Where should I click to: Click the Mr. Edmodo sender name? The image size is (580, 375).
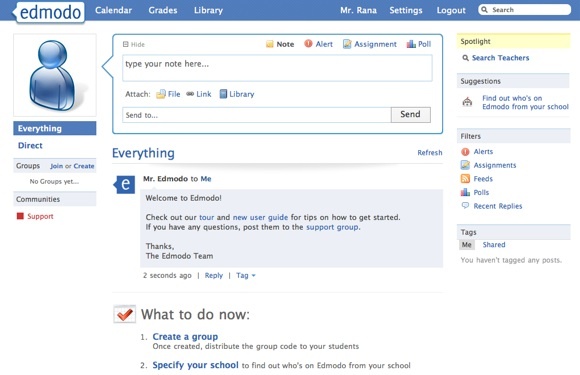[165, 179]
